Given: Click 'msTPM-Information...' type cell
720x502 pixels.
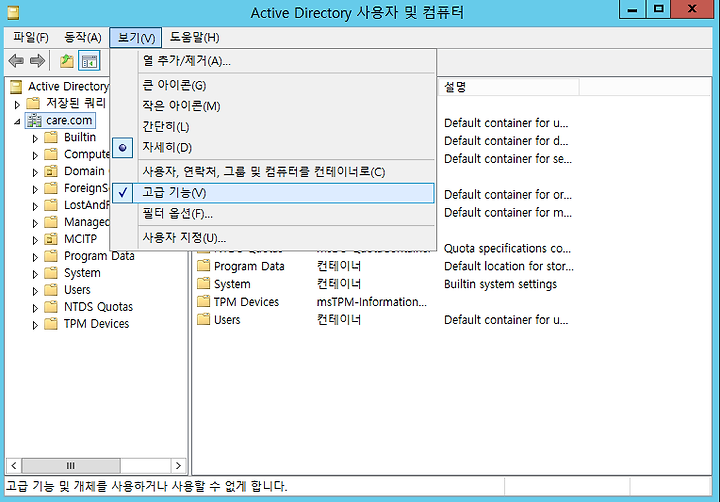Looking at the screenshot, I should coord(371,302).
